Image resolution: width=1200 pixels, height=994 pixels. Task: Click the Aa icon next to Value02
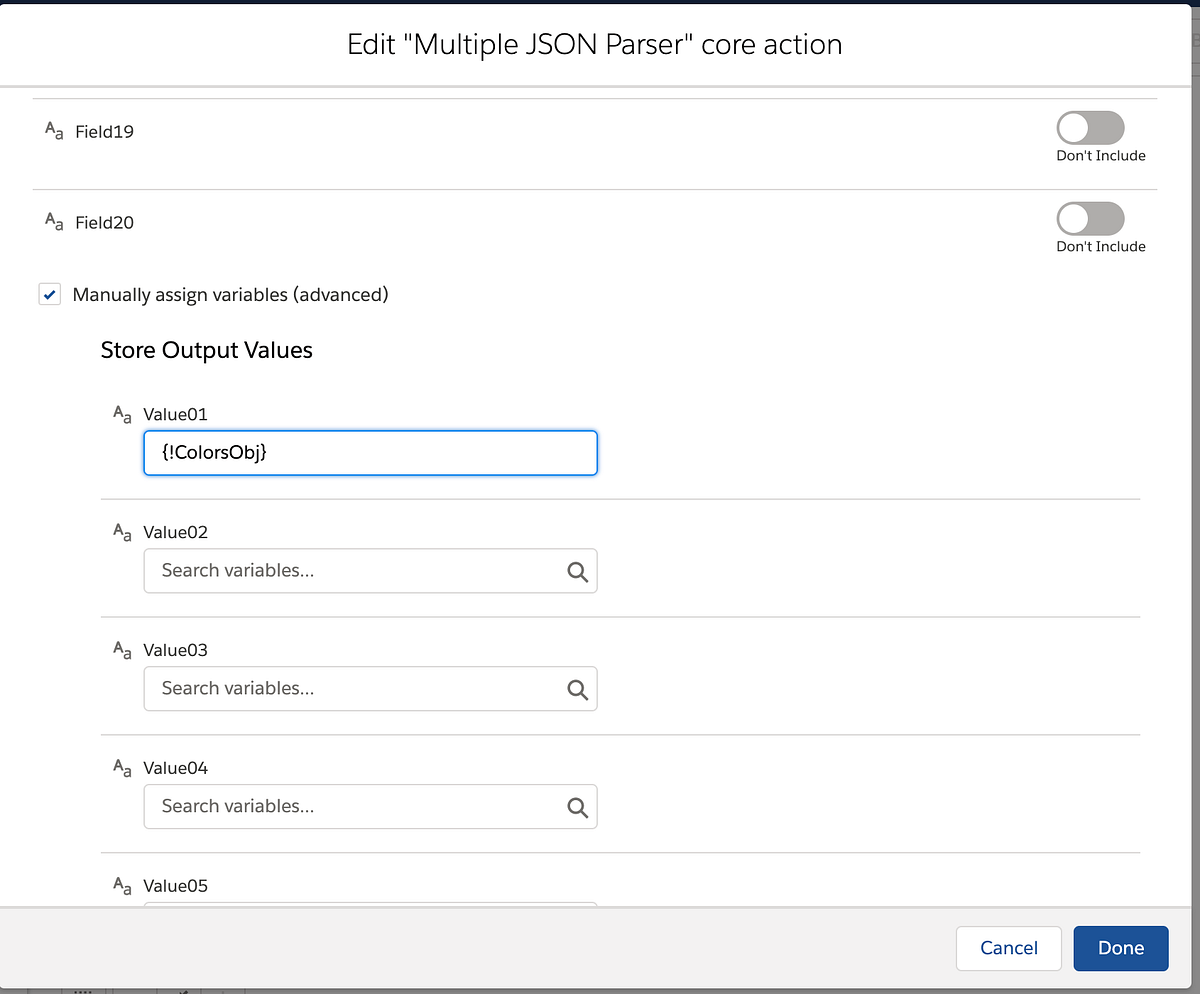click(x=121, y=531)
